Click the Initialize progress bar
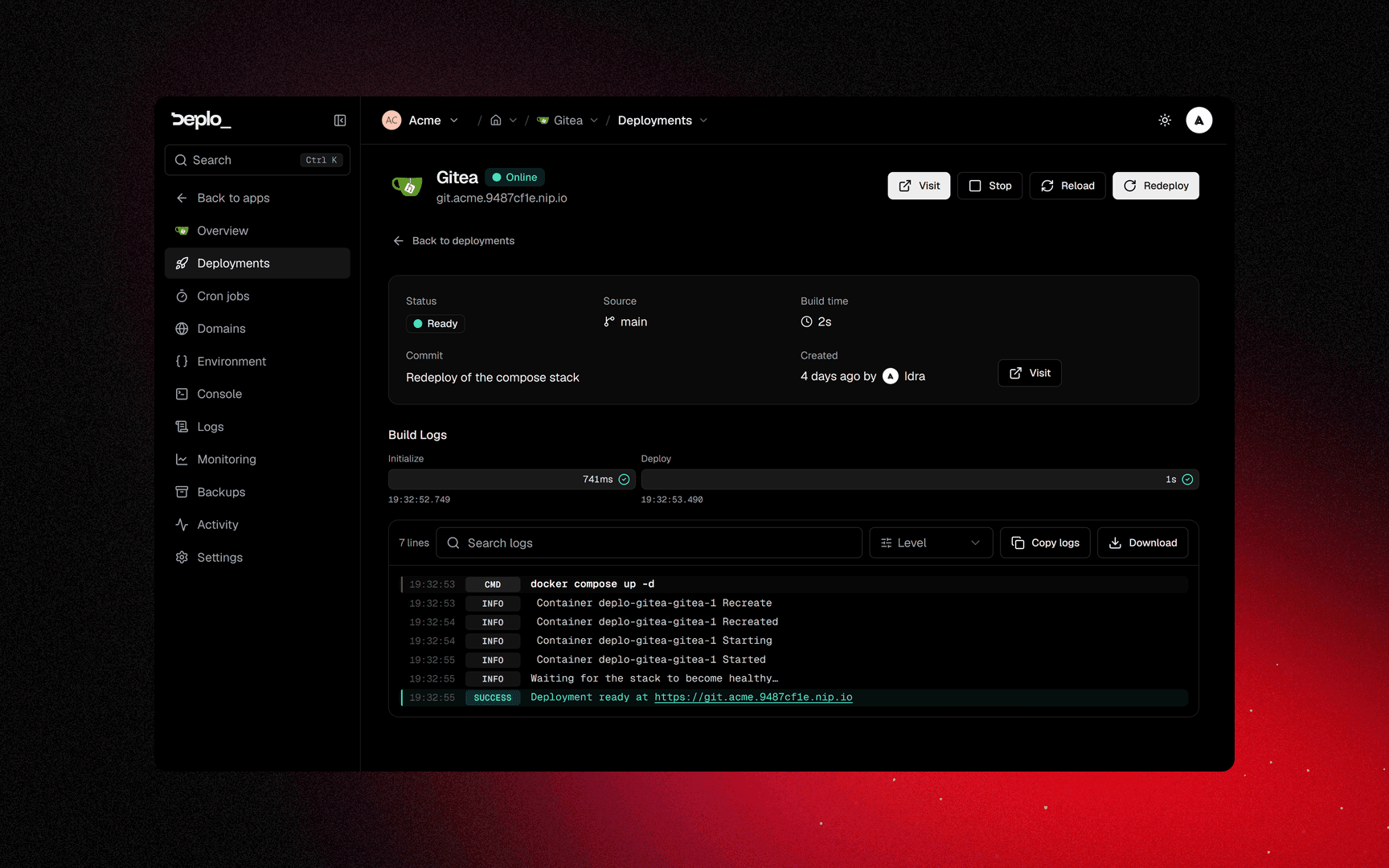 coord(512,480)
